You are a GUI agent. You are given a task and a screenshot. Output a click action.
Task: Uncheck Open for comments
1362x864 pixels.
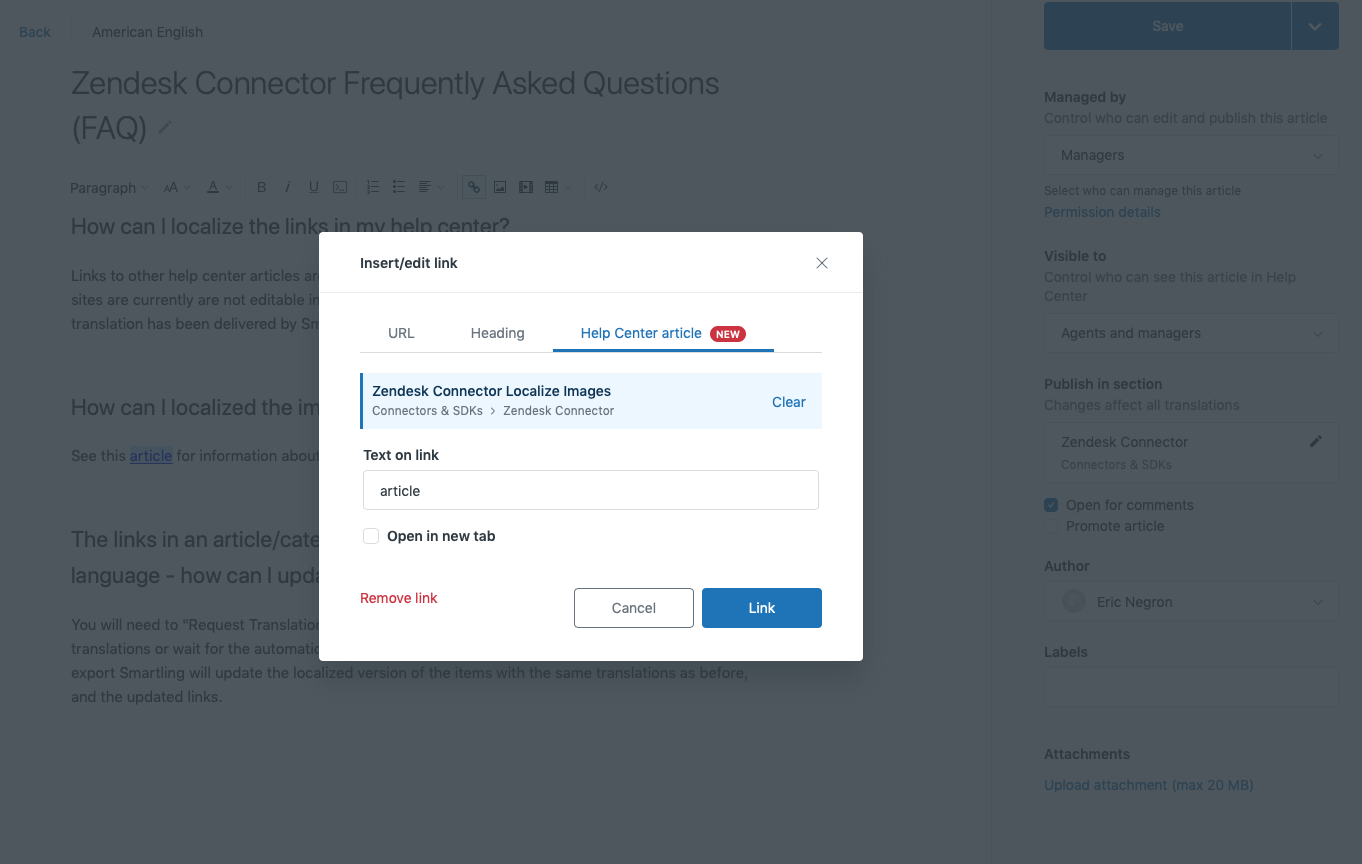(x=1050, y=505)
